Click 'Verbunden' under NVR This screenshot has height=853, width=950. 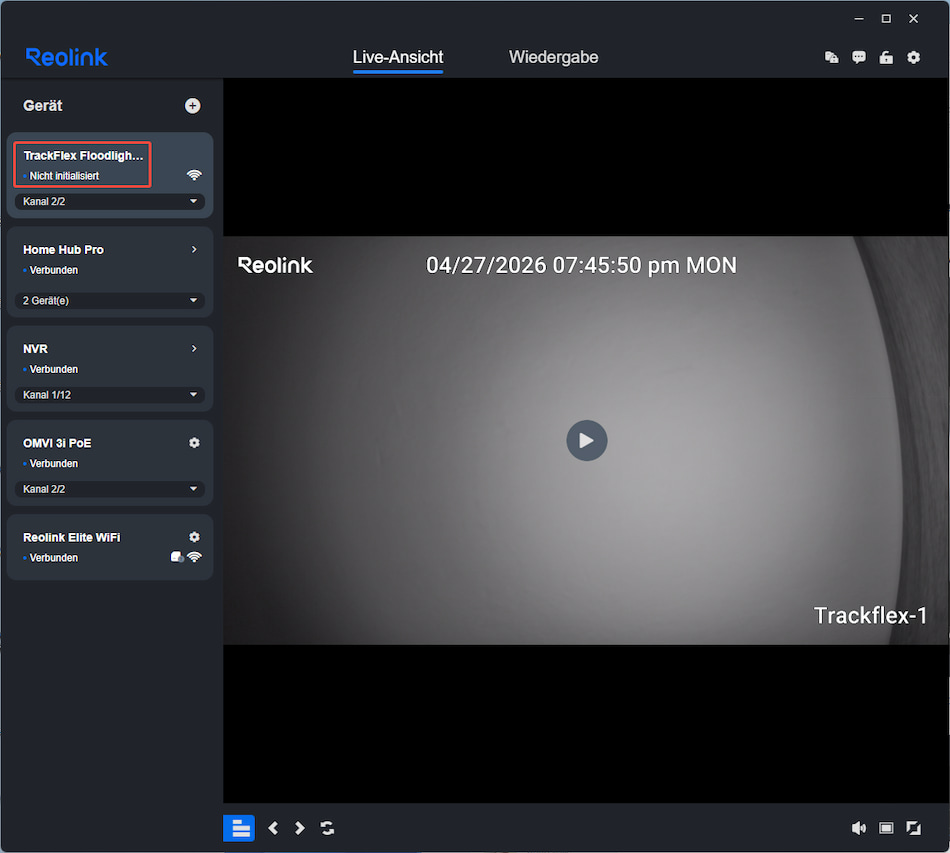pos(54,369)
